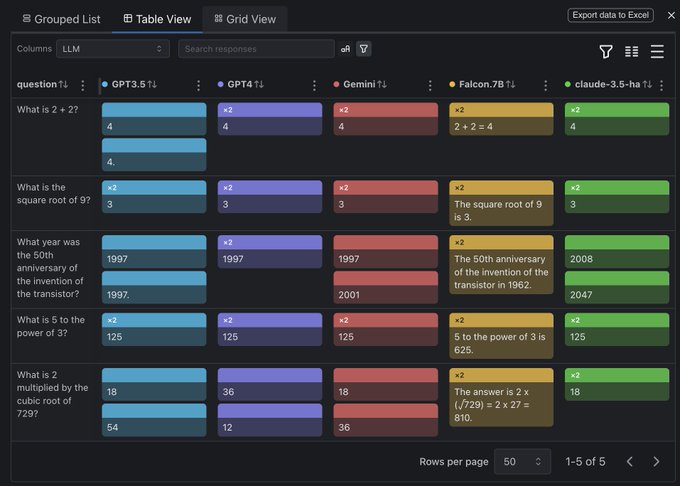Focus the Search responses field
Image resolution: width=680 pixels, height=486 pixels.
[x=256, y=49]
